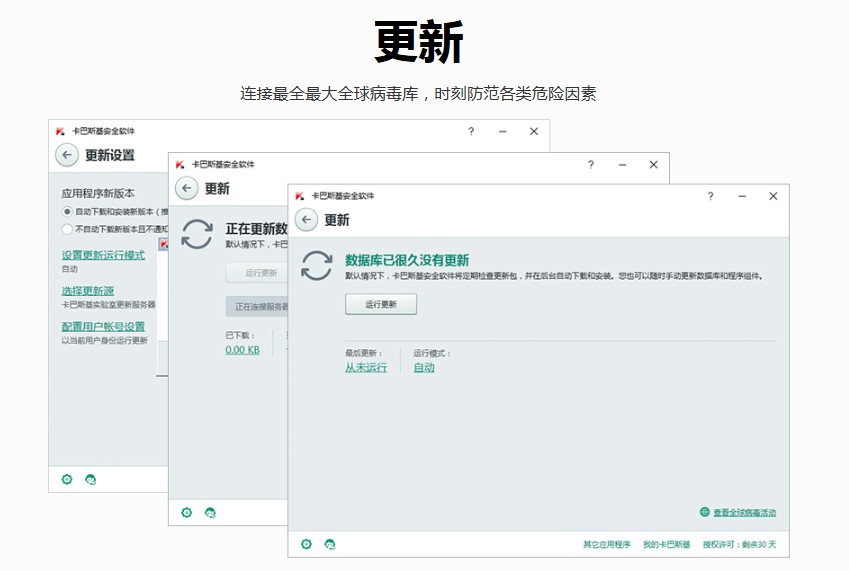Click 卡巴斯基实验室更新服务器 text
This screenshot has height=571, width=849.
(108, 305)
